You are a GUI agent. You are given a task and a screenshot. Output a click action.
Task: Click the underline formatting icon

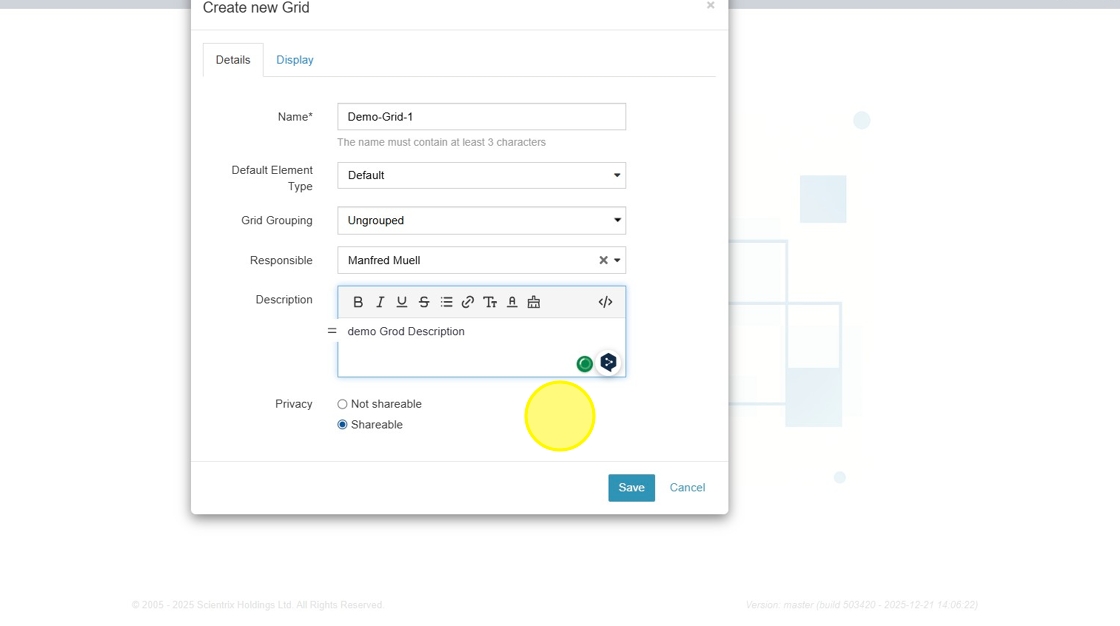402,302
